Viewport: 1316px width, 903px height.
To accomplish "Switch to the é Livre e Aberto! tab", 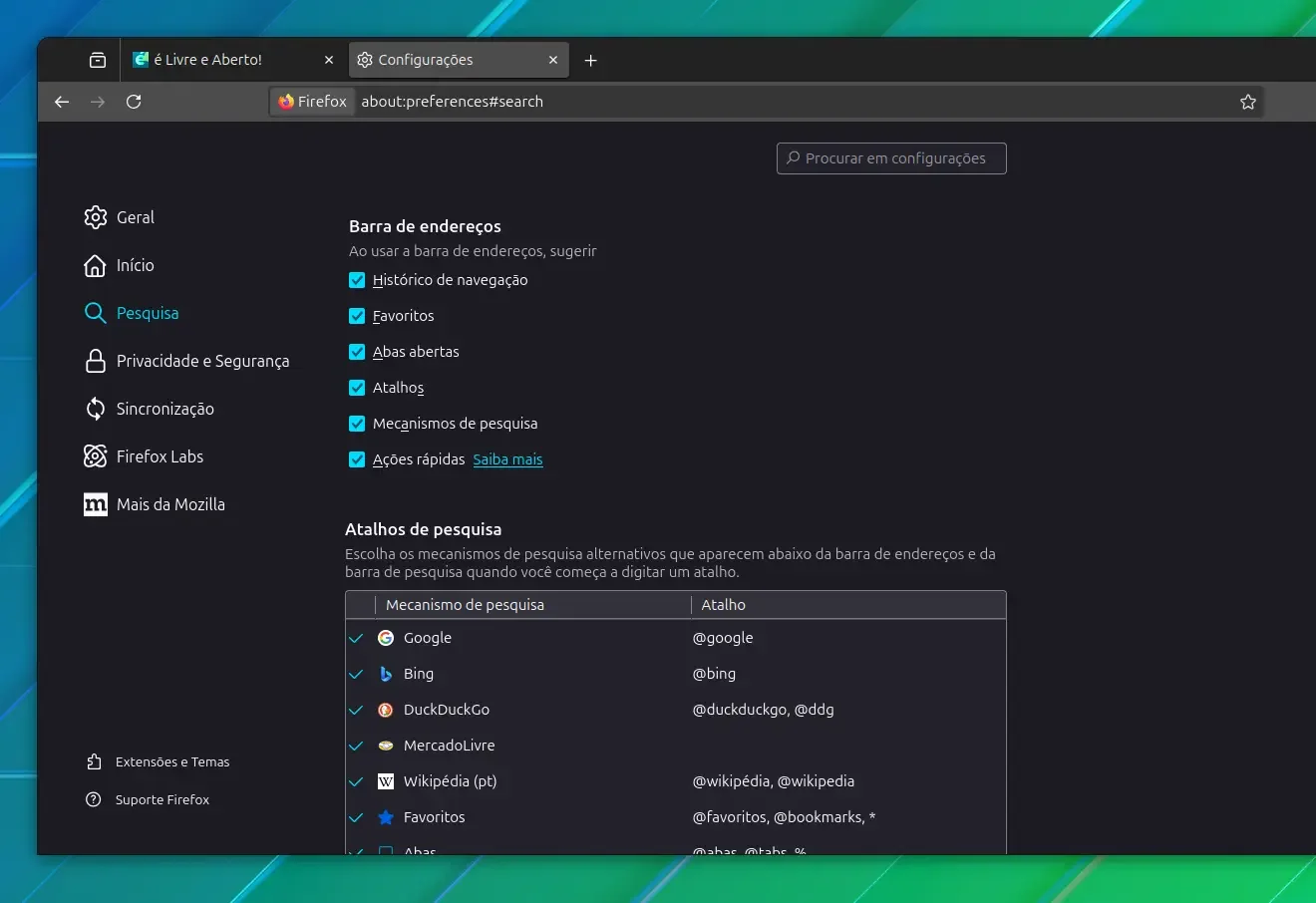I will (234, 60).
